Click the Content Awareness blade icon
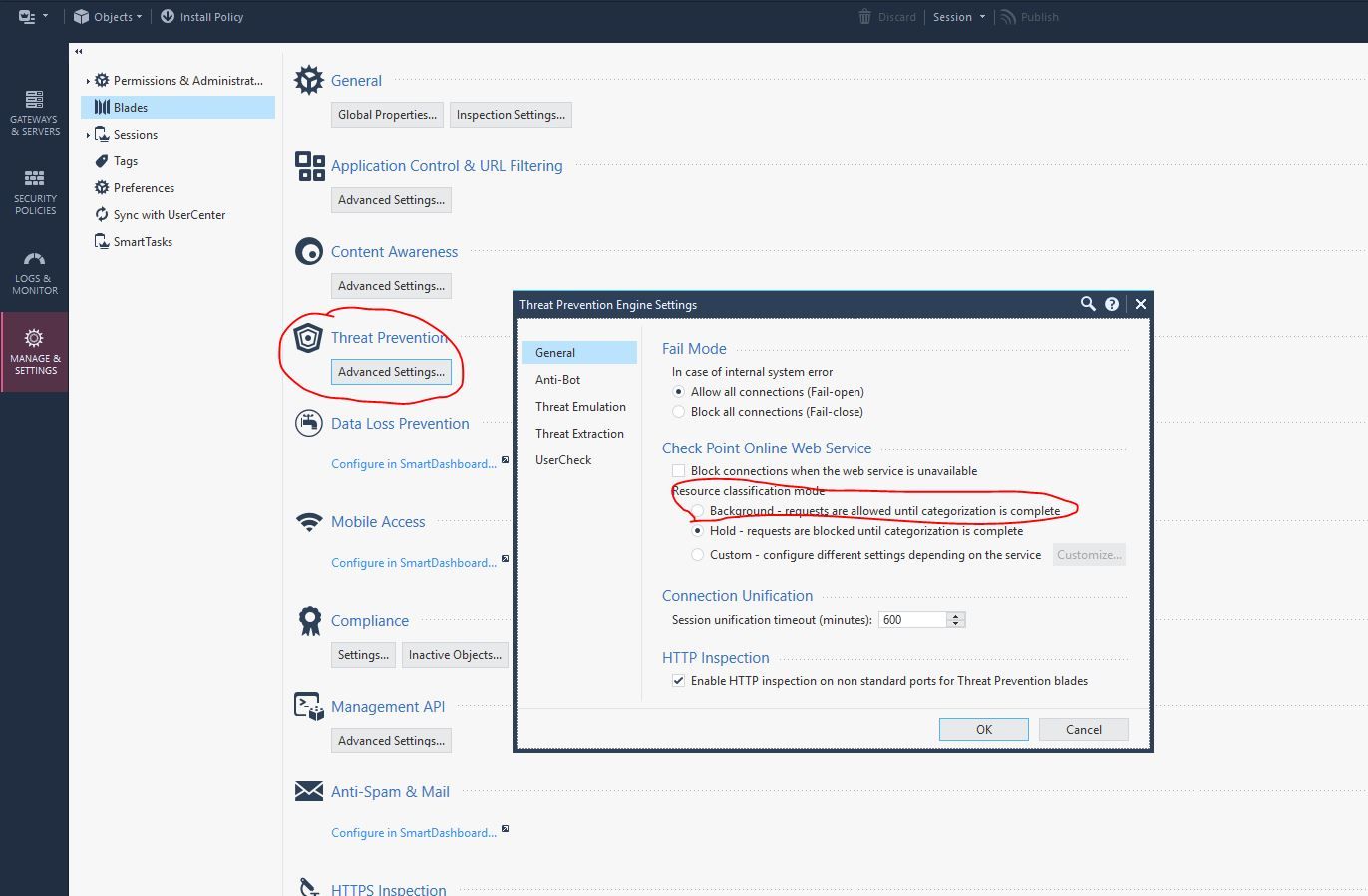This screenshot has height=896, width=1368. coord(309,252)
